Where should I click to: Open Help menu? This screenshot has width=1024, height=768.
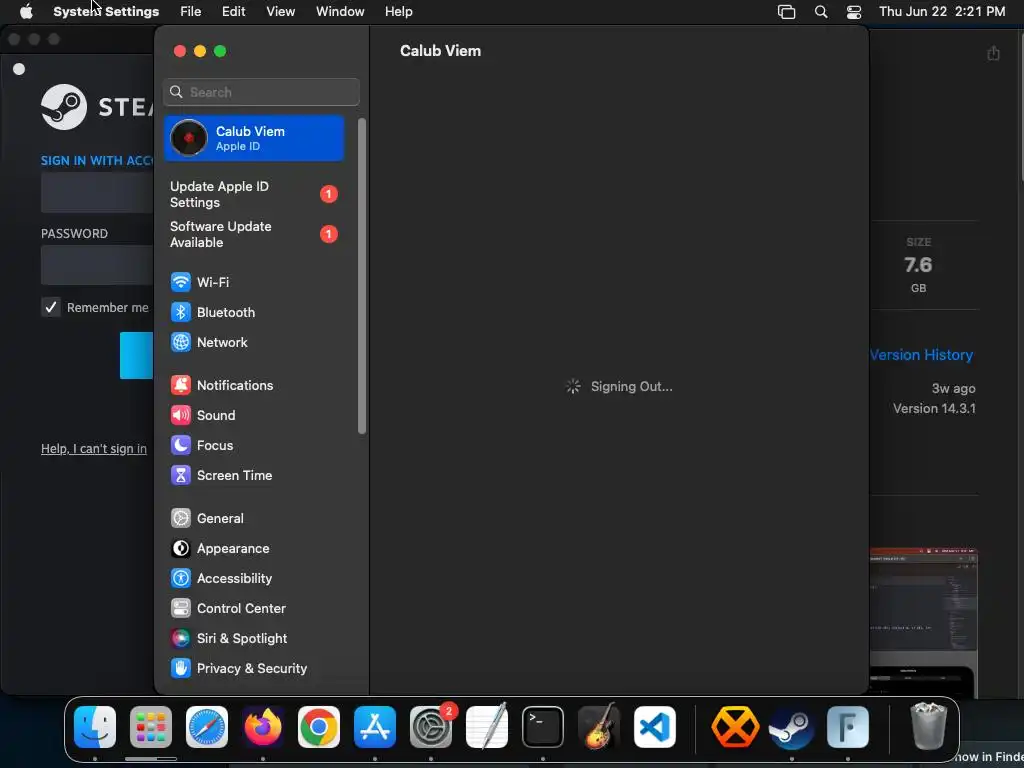pos(398,12)
